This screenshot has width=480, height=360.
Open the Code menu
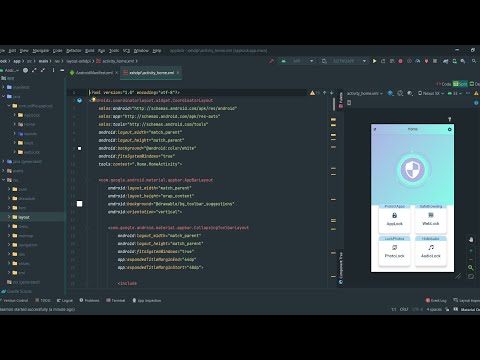pyautogui.click(x=57, y=51)
